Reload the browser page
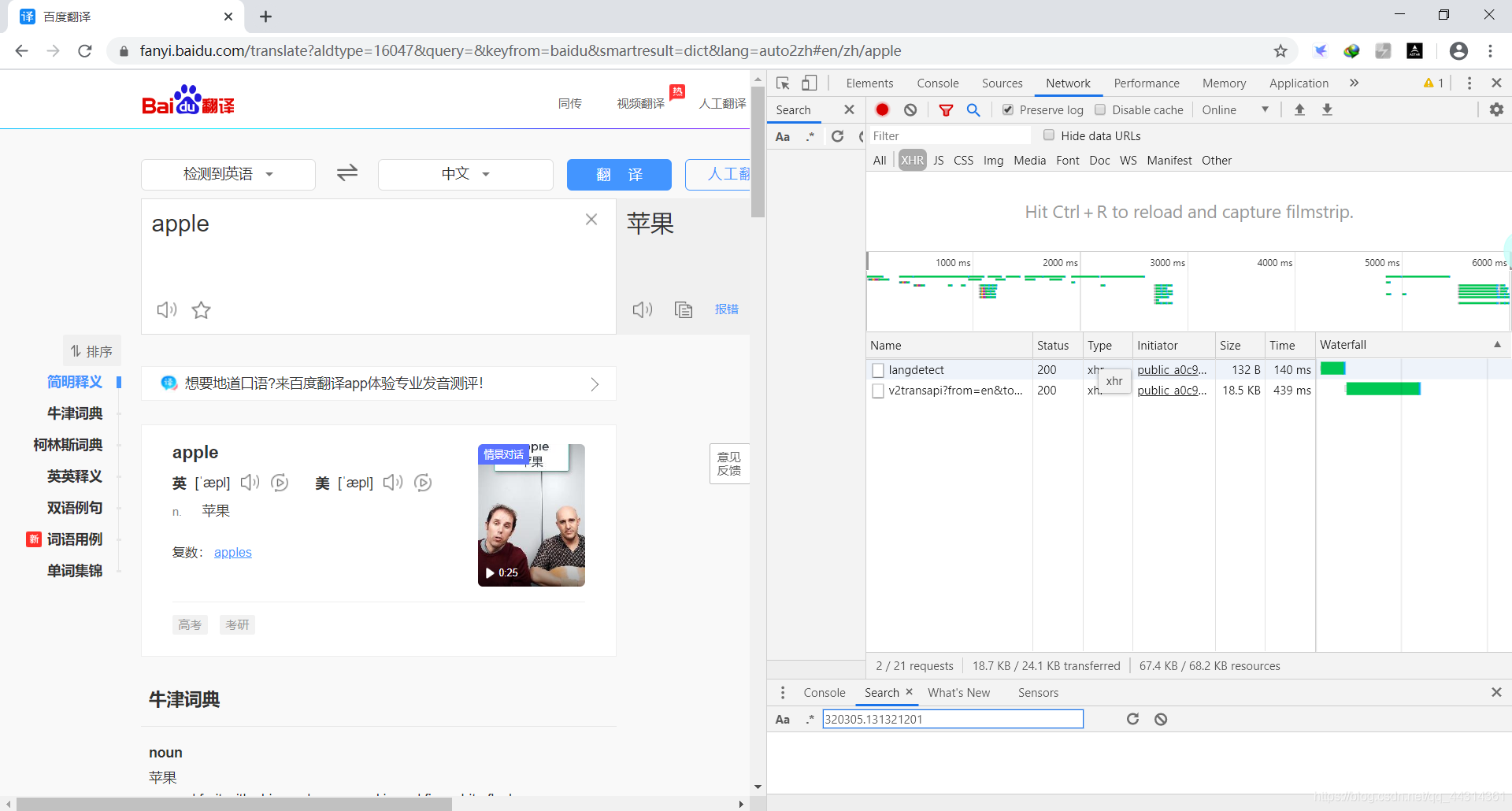 tap(85, 51)
